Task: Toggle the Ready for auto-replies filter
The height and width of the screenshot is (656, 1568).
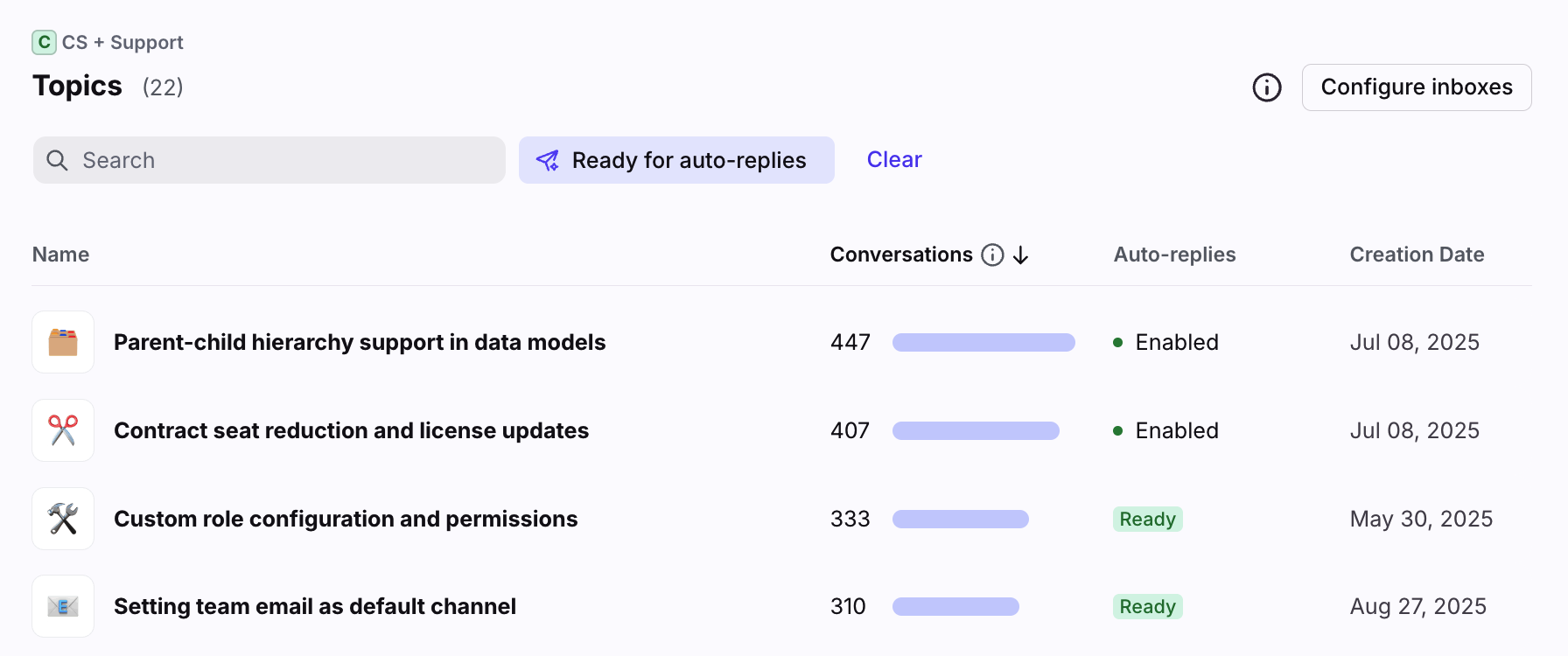Action: pos(675,160)
